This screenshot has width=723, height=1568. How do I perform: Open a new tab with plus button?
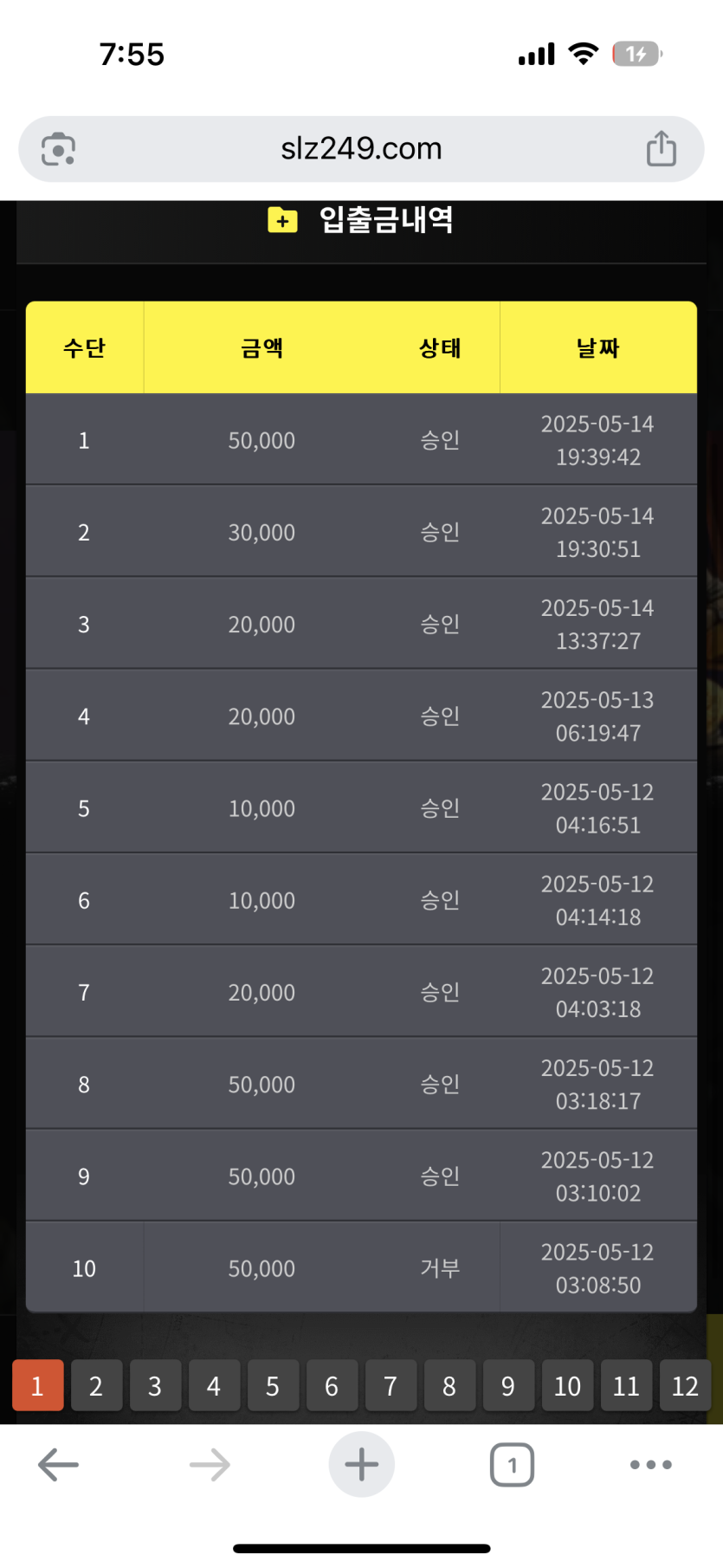click(361, 1465)
